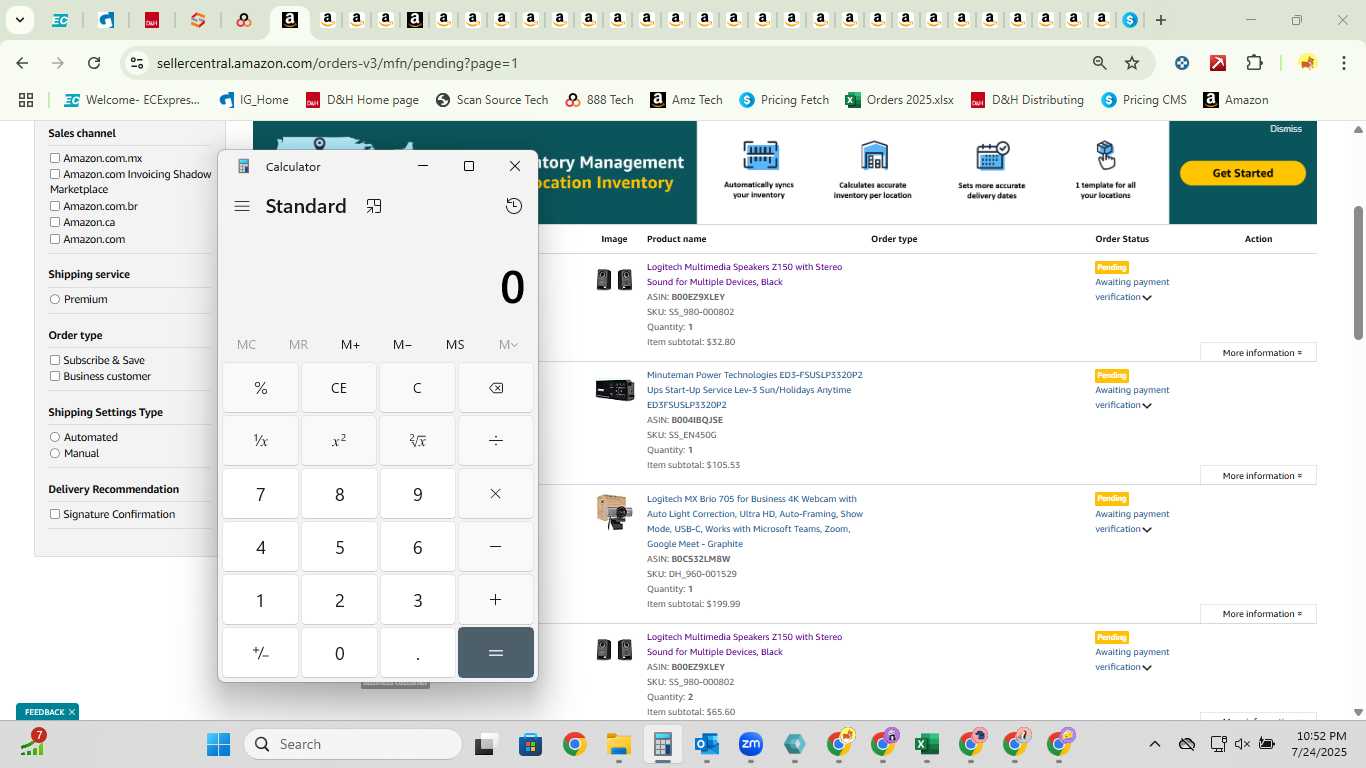The height and width of the screenshot is (768, 1366).
Task: Select Premium shipping service radio
Action: 55,299
